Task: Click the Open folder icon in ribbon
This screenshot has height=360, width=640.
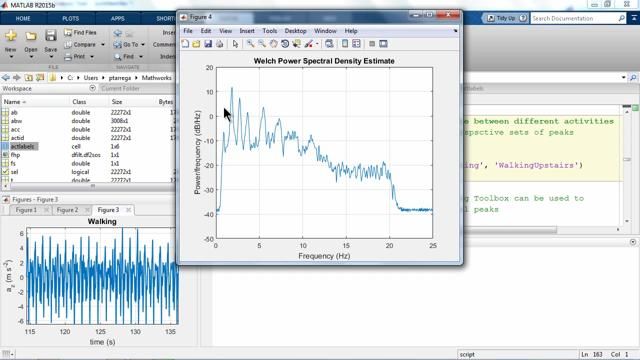Action: [x=31, y=36]
